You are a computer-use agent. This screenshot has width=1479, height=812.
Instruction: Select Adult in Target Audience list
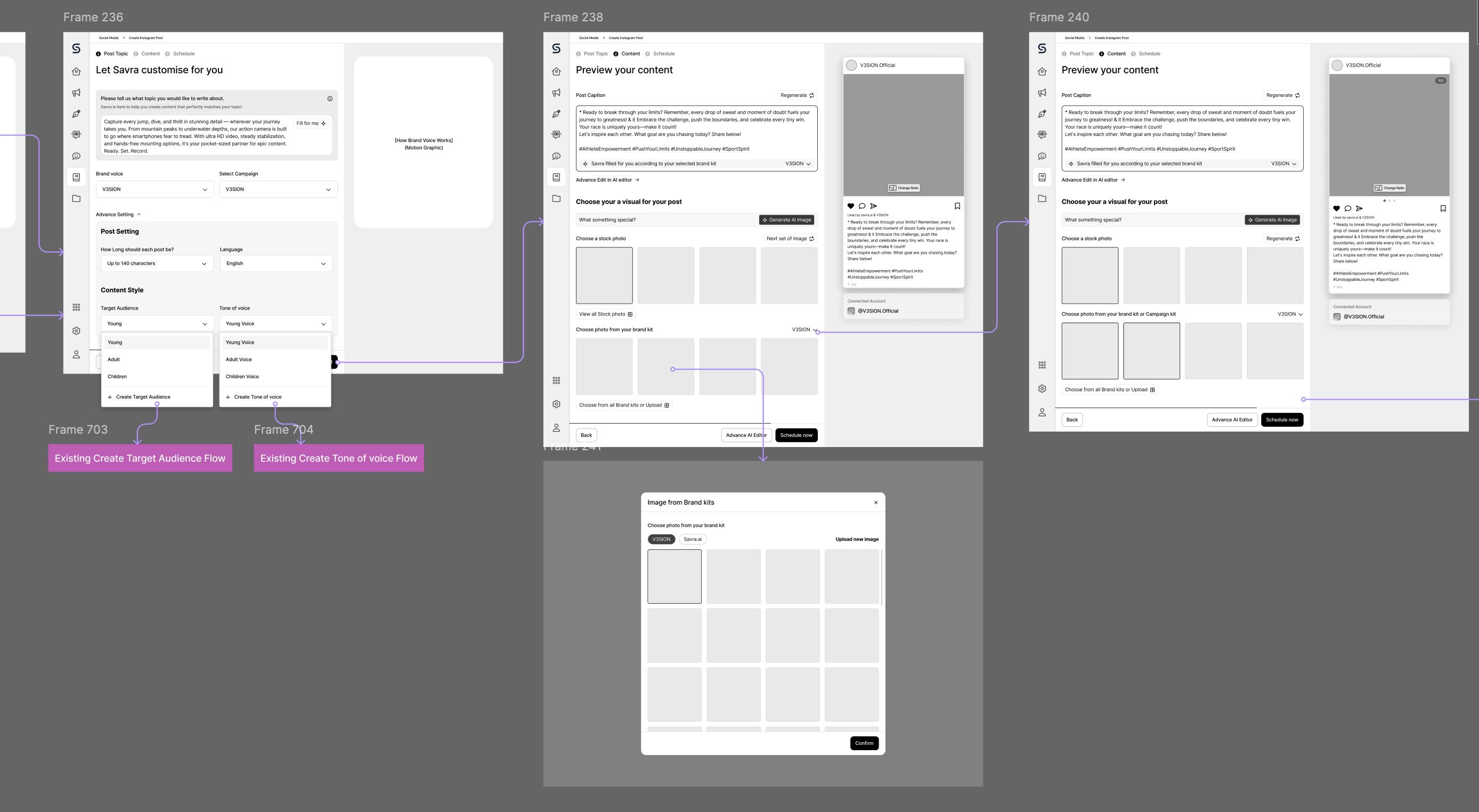(157, 360)
